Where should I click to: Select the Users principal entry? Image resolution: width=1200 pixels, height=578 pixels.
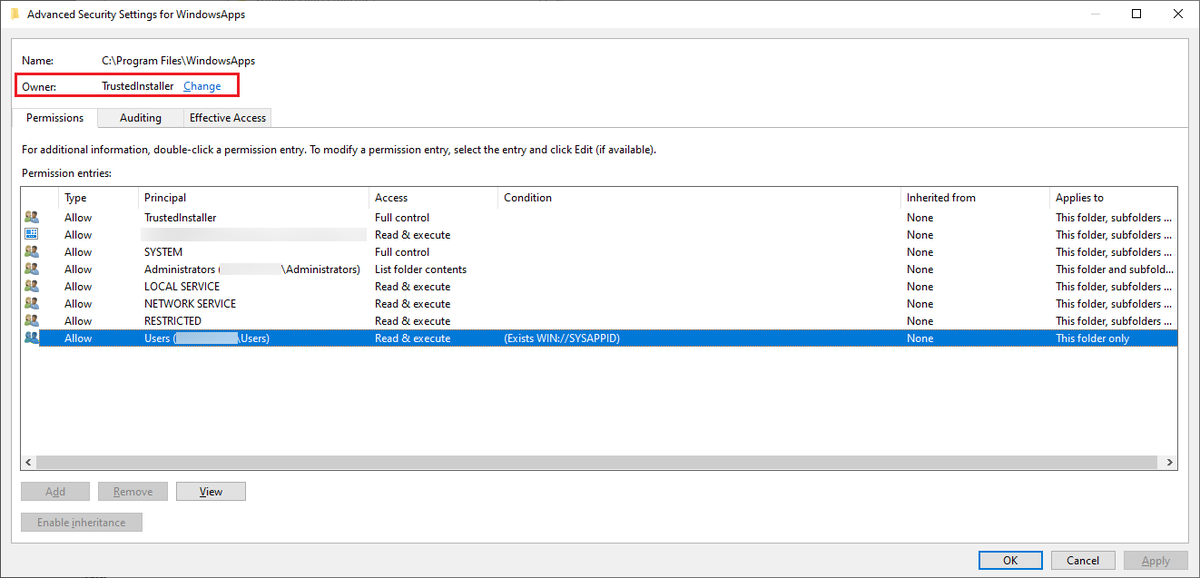click(x=207, y=338)
